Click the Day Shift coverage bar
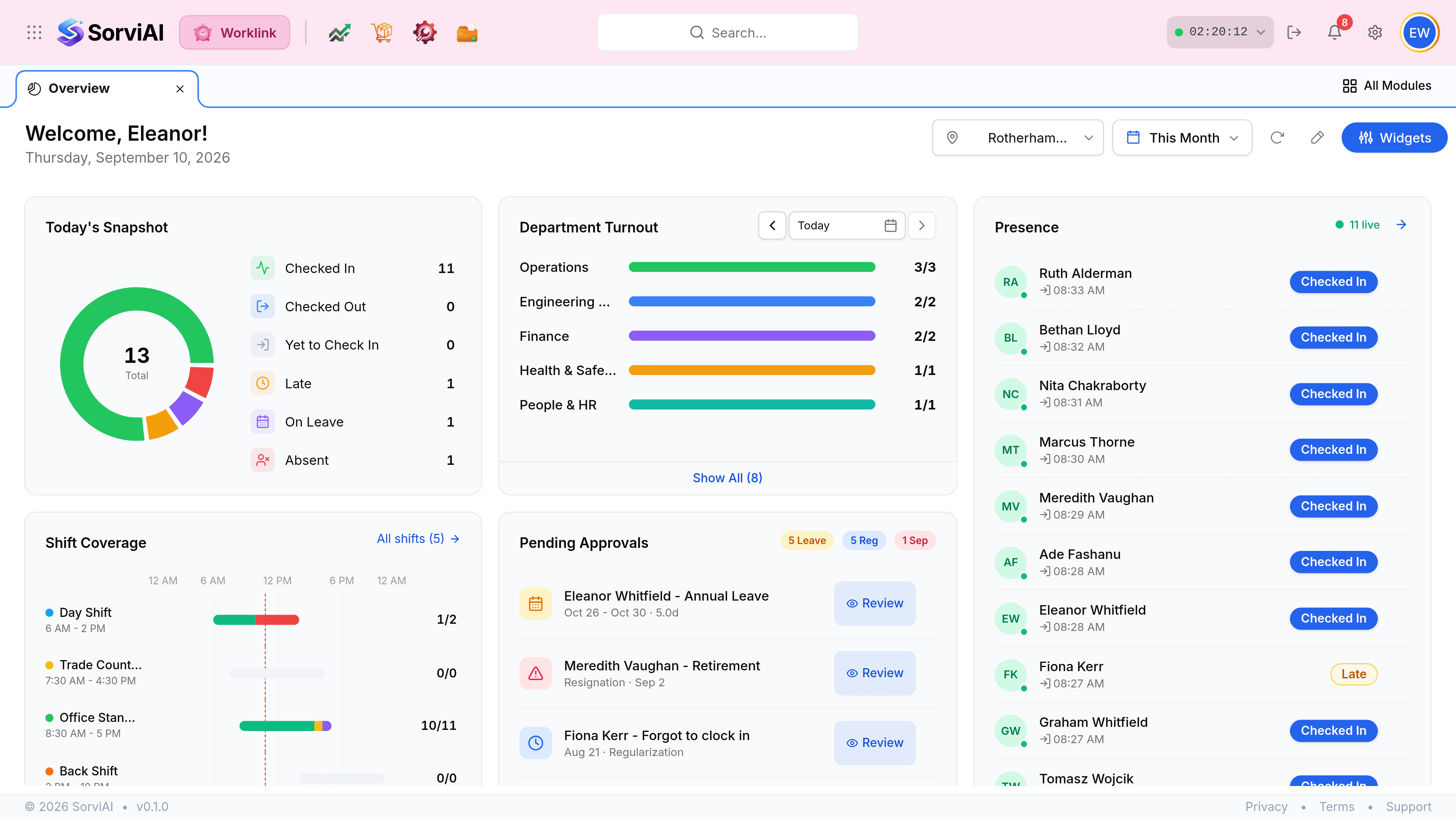 pos(256,620)
